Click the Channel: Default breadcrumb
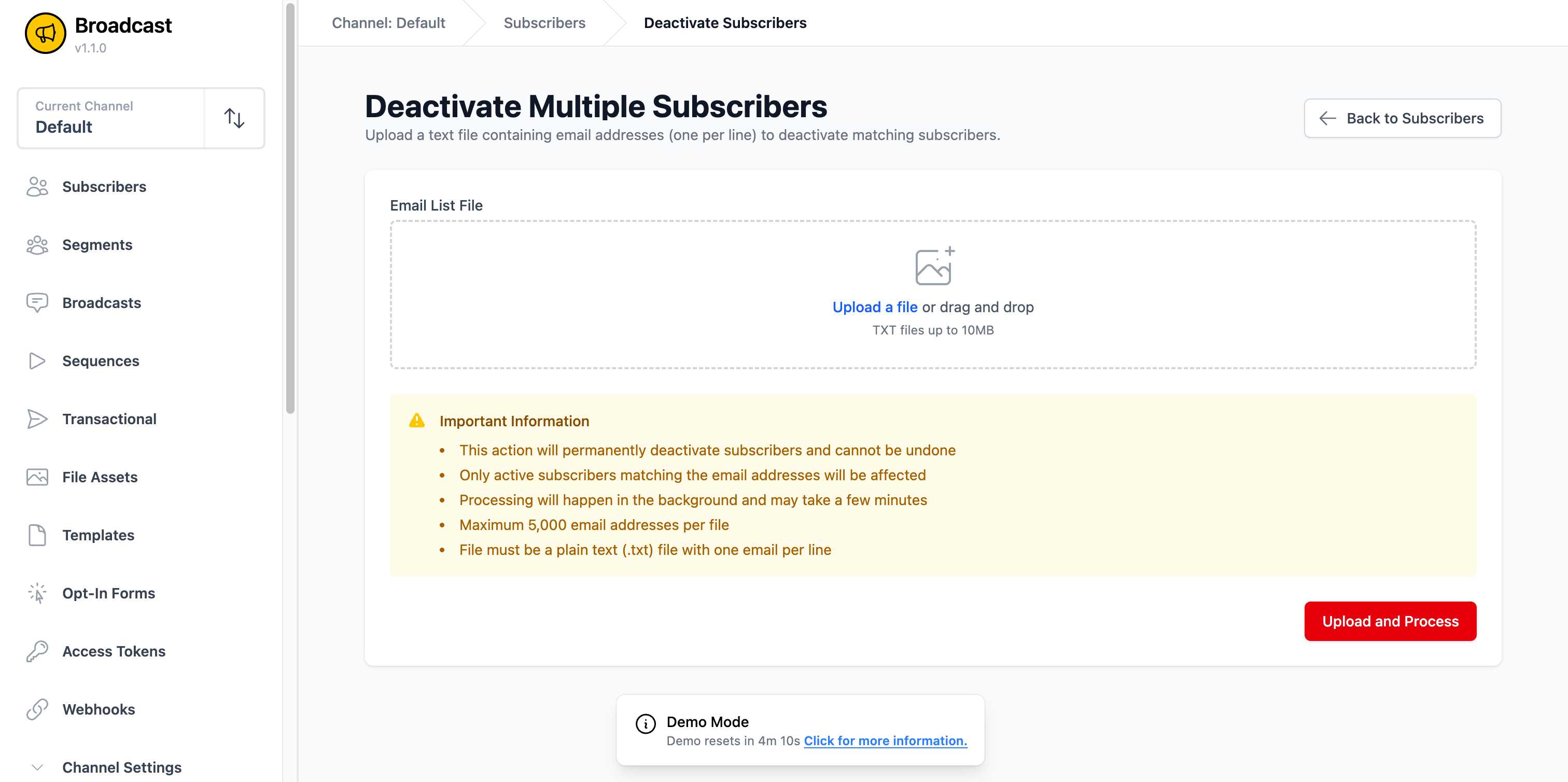 click(x=388, y=23)
